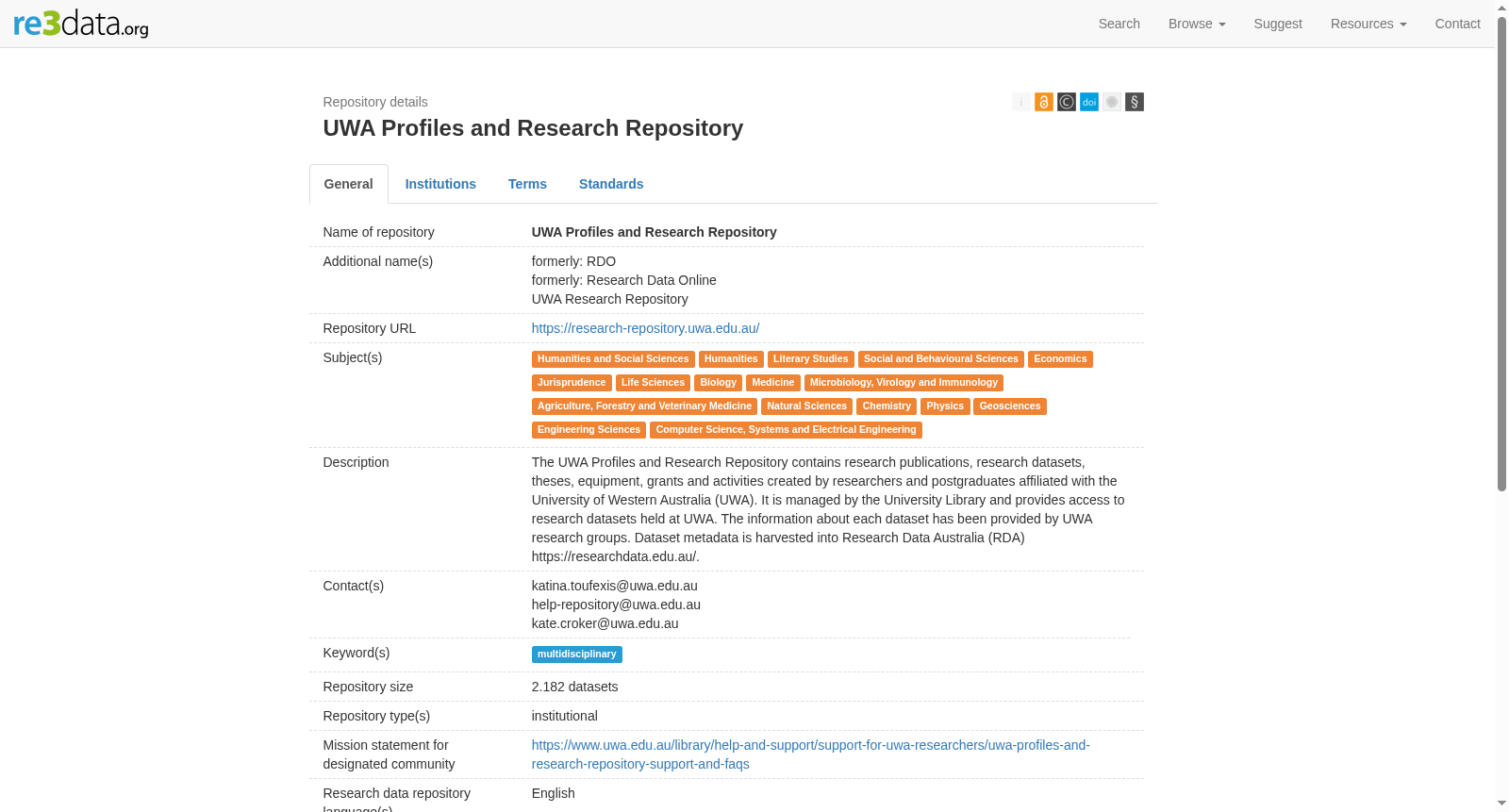This screenshot has width=1509, height=812.
Task: Click the section-sign policy badge icon
Action: point(1135,102)
